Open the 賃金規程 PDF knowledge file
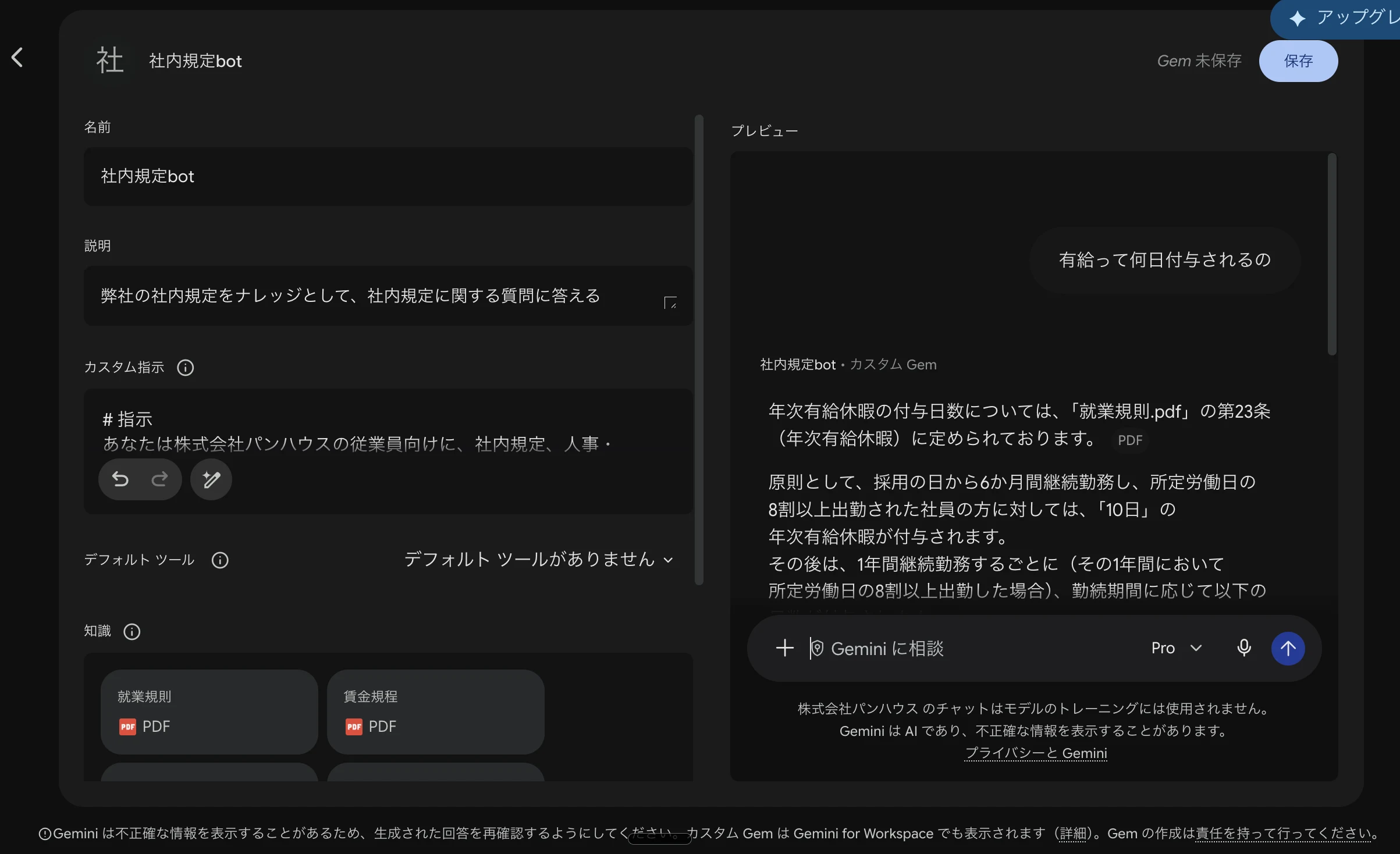 point(436,711)
